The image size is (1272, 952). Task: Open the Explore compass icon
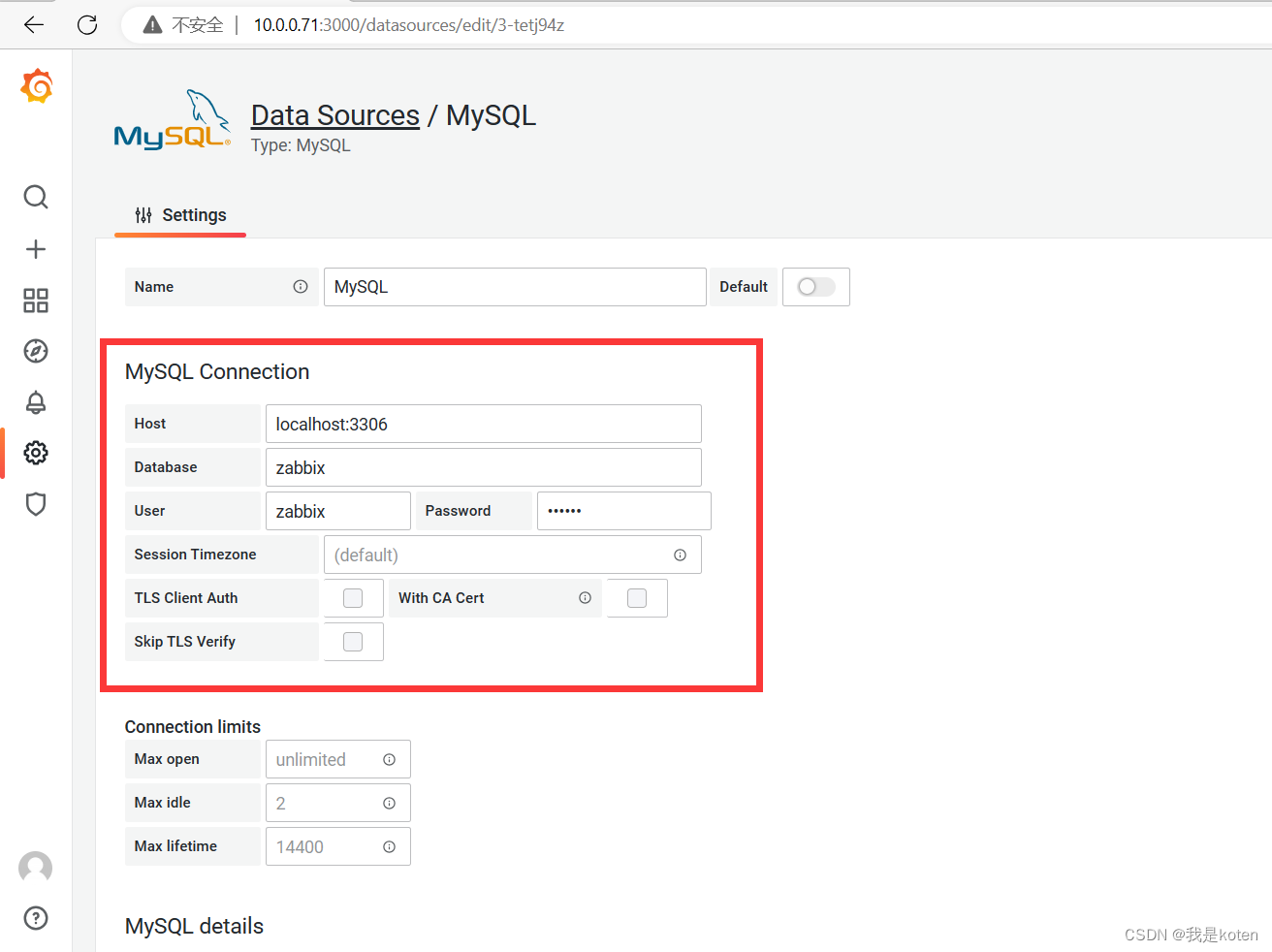[36, 351]
